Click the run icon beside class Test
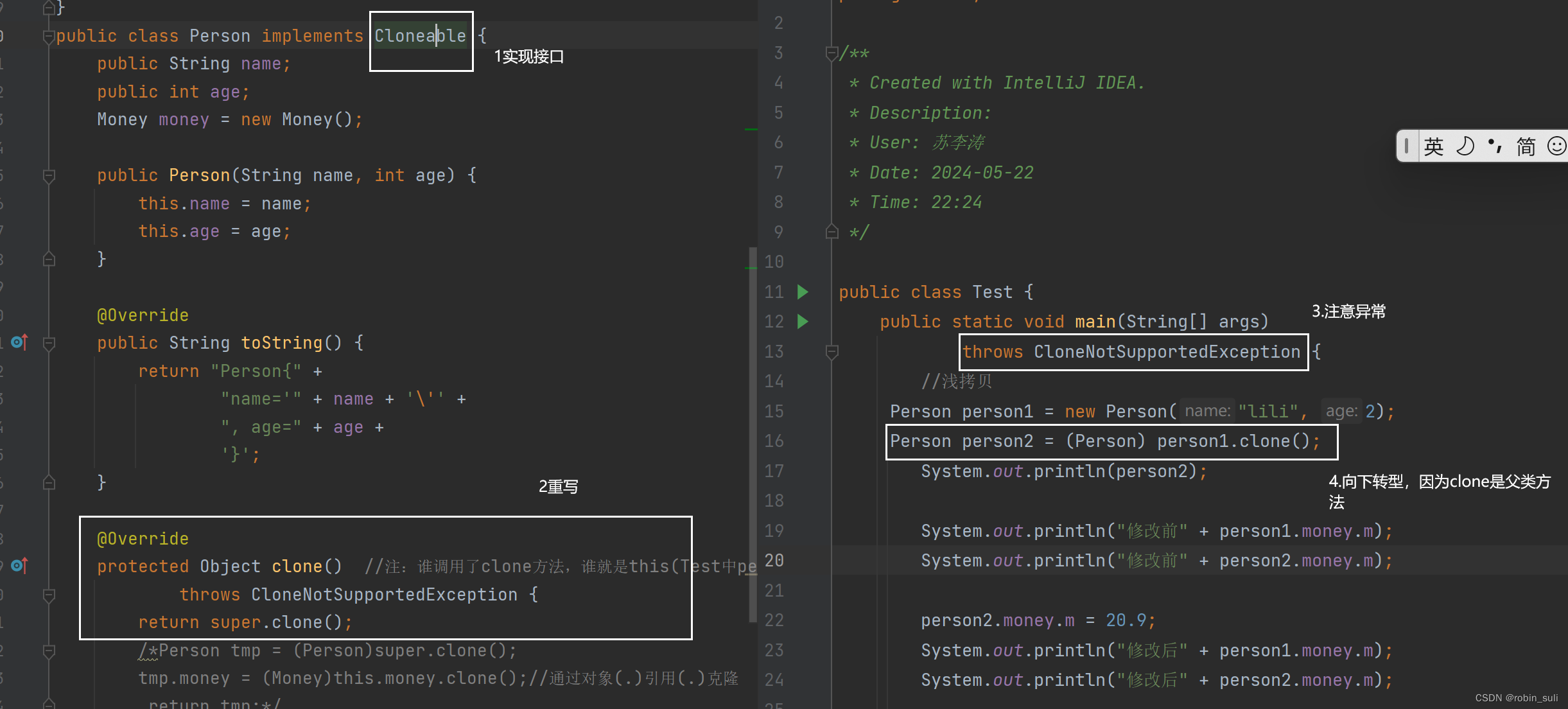This screenshot has height=709, width=1568. coord(802,292)
